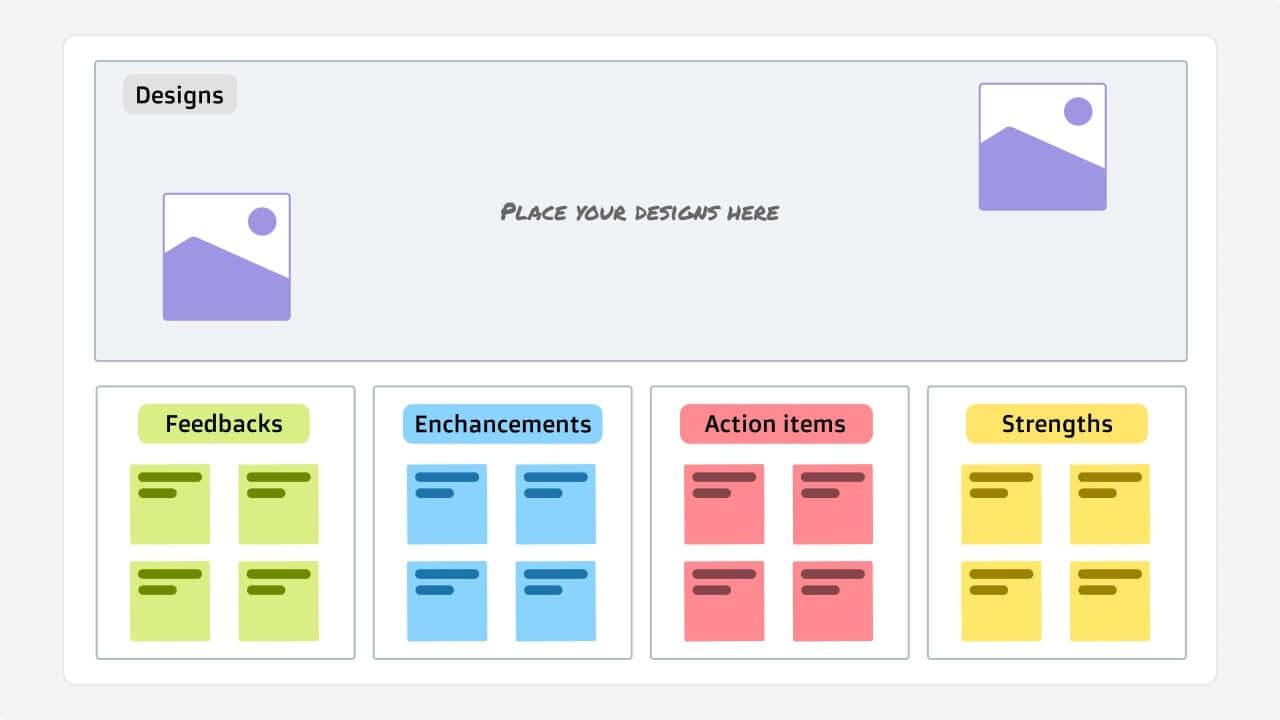The height and width of the screenshot is (720, 1280).
Task: Click the Action items header label
Action: click(776, 424)
